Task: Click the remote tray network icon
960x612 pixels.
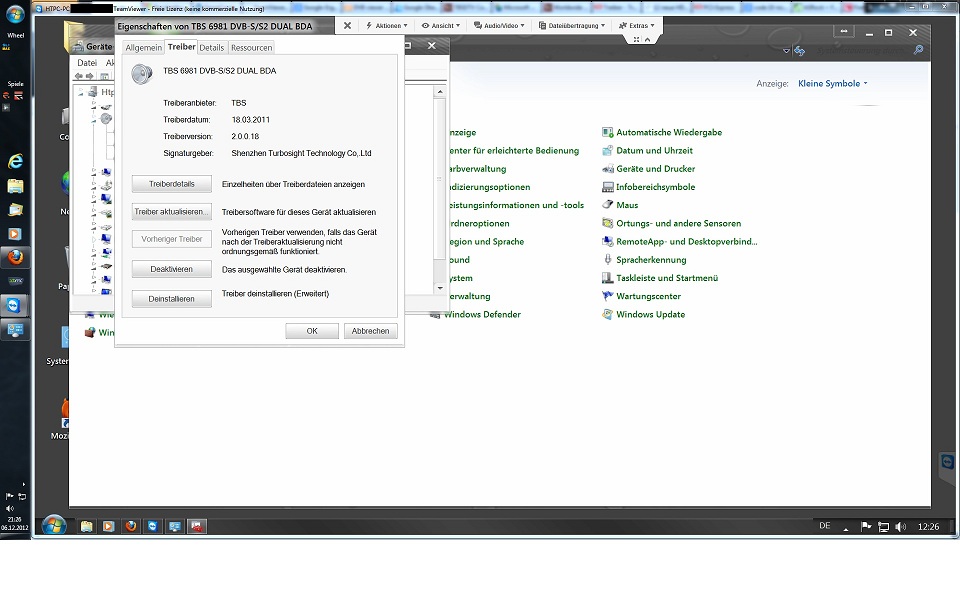Action: (x=883, y=527)
